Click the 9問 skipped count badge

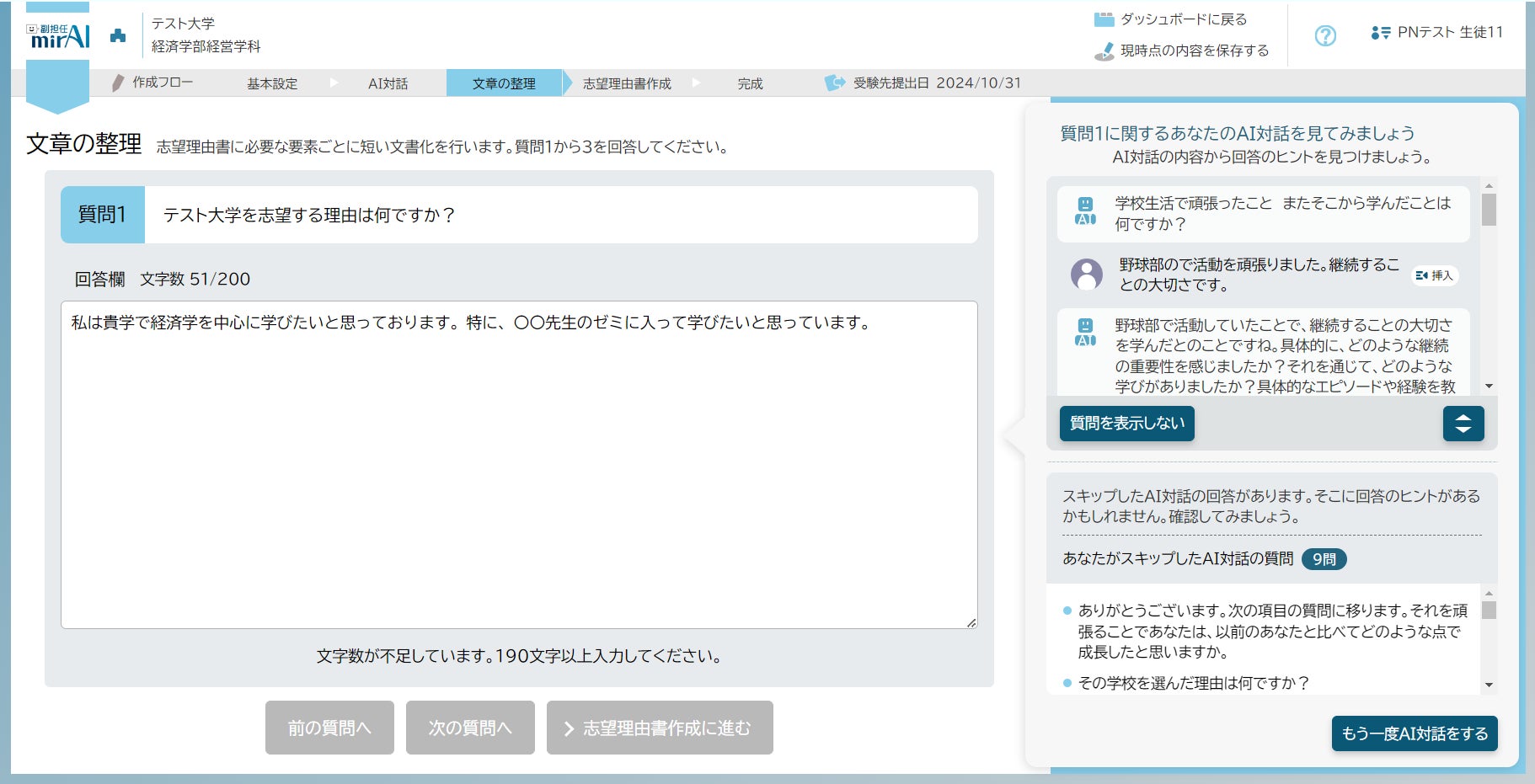(1324, 559)
